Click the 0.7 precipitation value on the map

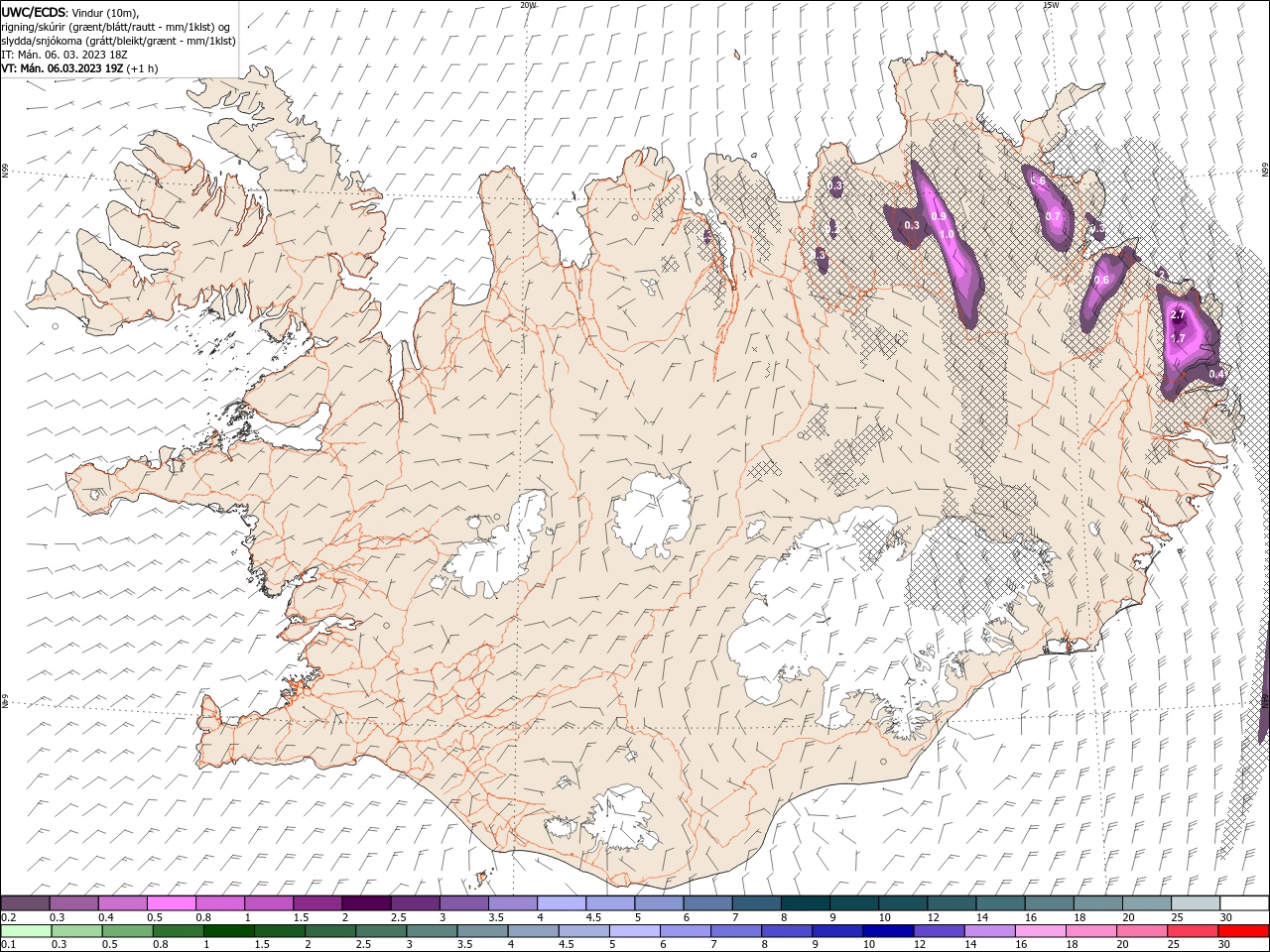coord(1053,216)
